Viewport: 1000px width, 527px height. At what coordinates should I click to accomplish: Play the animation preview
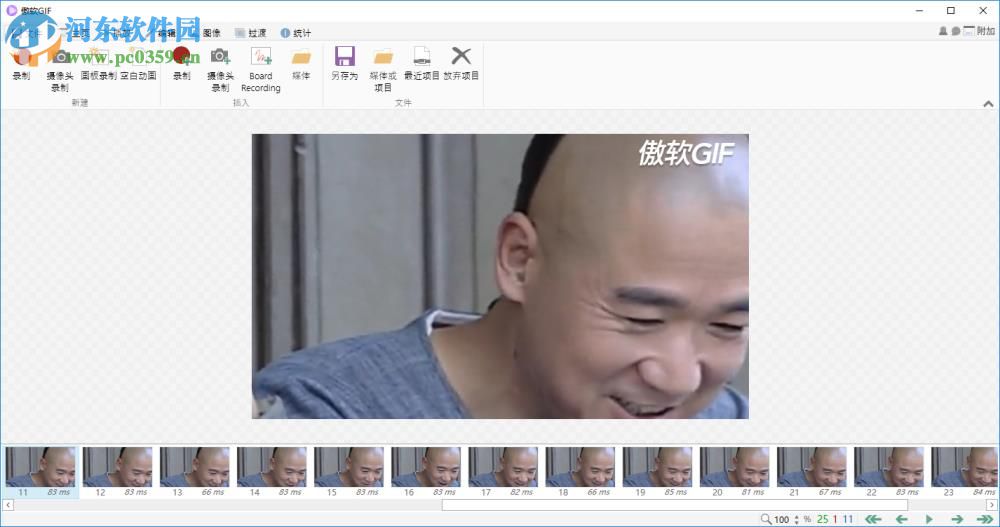929,519
